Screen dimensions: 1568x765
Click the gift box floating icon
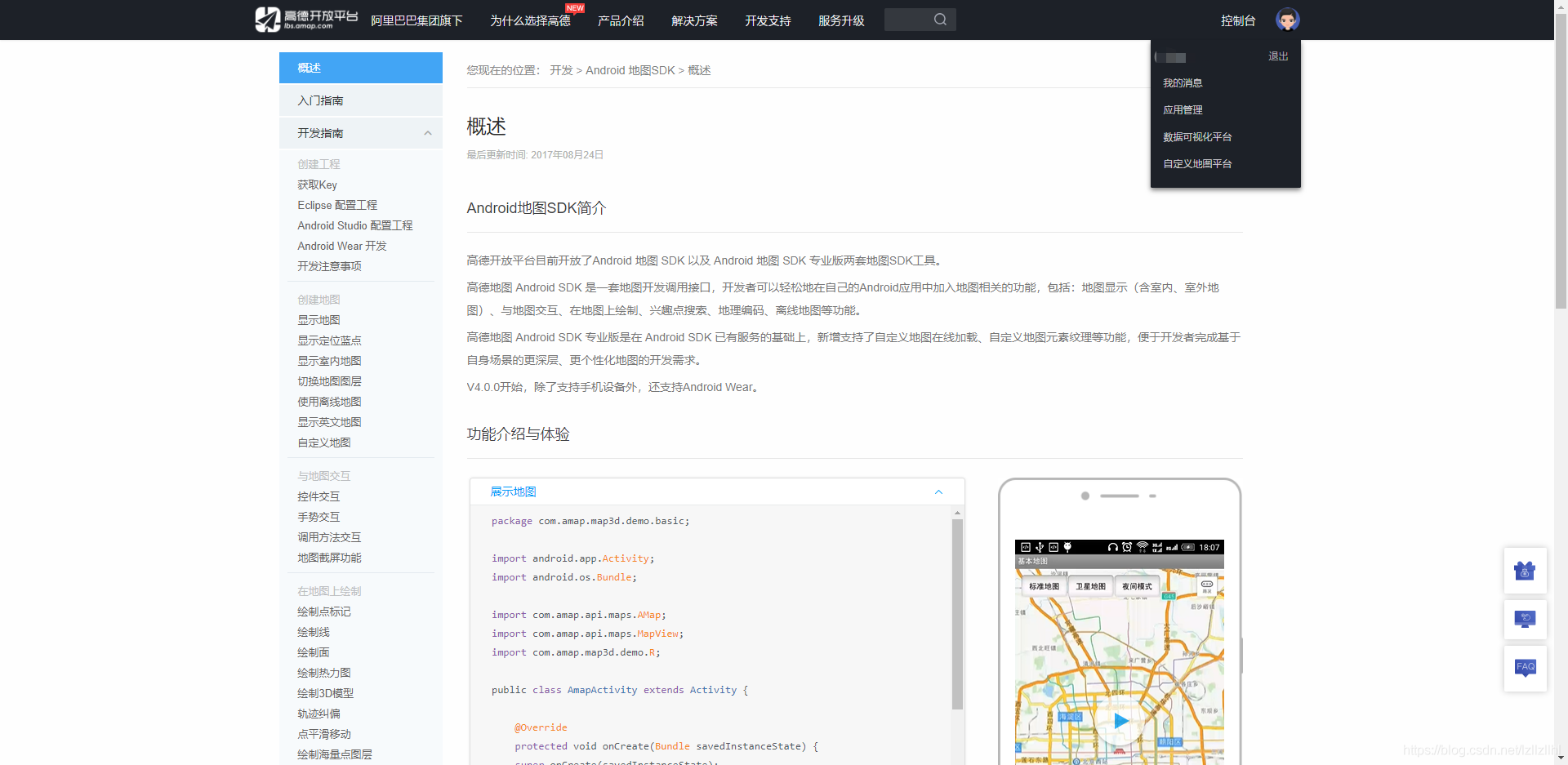1525,571
